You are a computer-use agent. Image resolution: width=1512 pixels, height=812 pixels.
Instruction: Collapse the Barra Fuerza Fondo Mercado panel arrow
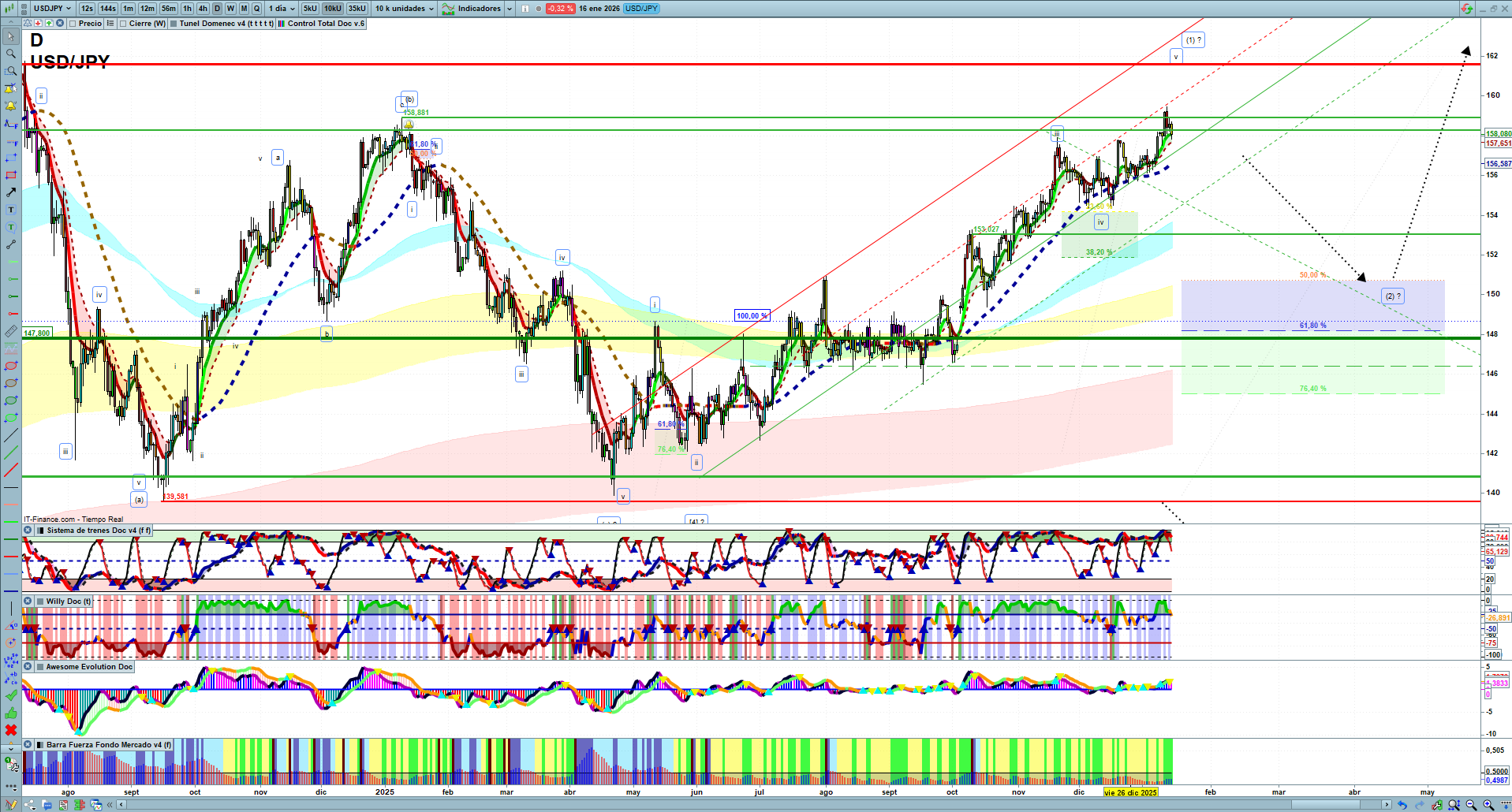(28, 745)
